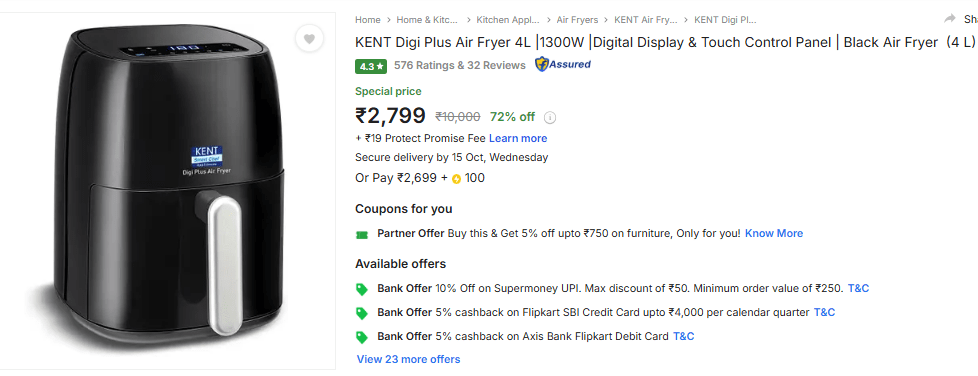This screenshot has height=376, width=978.
Task: Click the 4.3 star rating badge
Action: tap(371, 65)
